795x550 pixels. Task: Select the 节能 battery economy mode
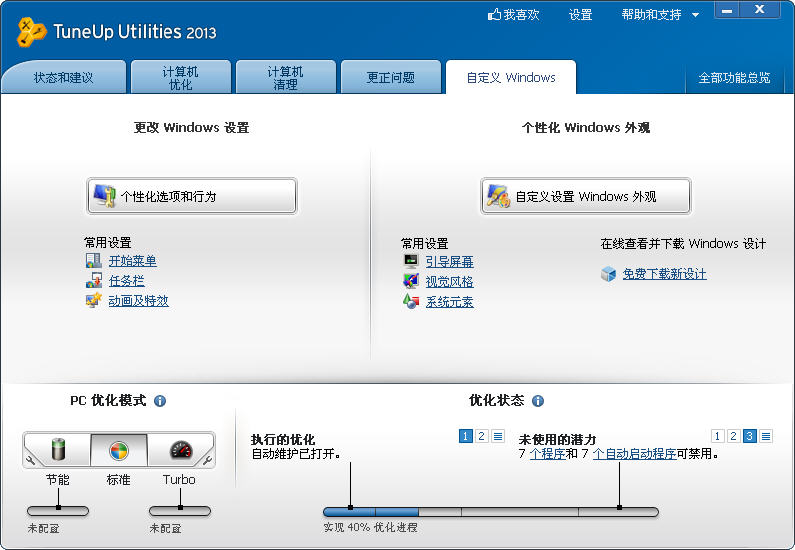tap(59, 450)
